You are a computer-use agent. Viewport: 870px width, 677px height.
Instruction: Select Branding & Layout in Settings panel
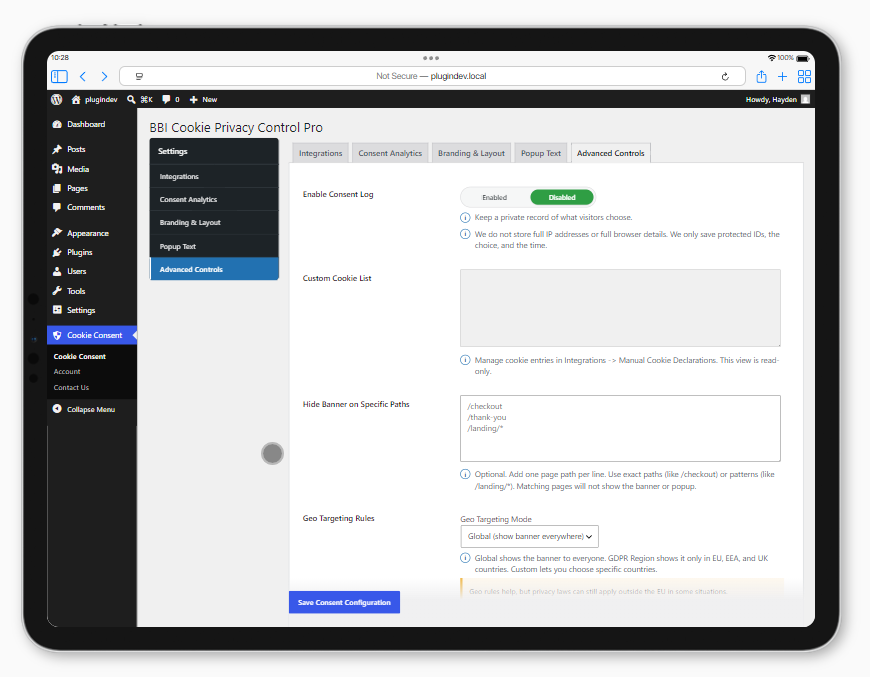(x=214, y=223)
